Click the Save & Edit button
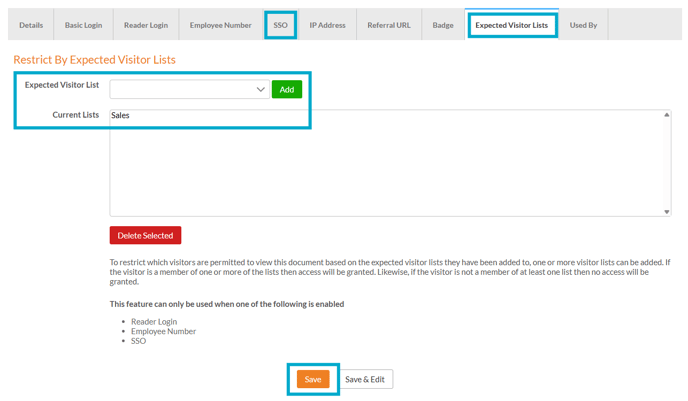Image resolution: width=688 pixels, height=401 pixels. point(364,380)
